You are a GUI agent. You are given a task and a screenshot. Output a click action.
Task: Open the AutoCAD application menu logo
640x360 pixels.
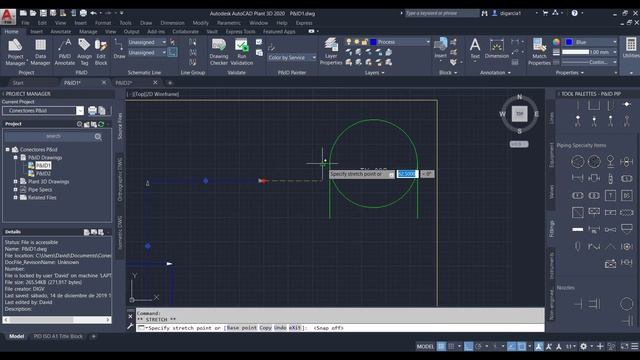(8, 16)
